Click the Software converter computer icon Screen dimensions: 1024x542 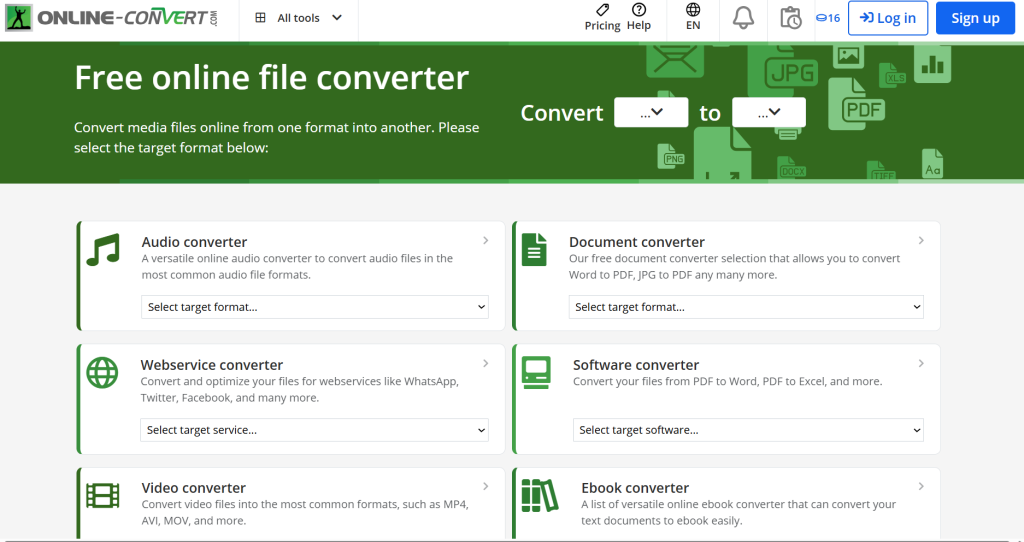click(536, 373)
